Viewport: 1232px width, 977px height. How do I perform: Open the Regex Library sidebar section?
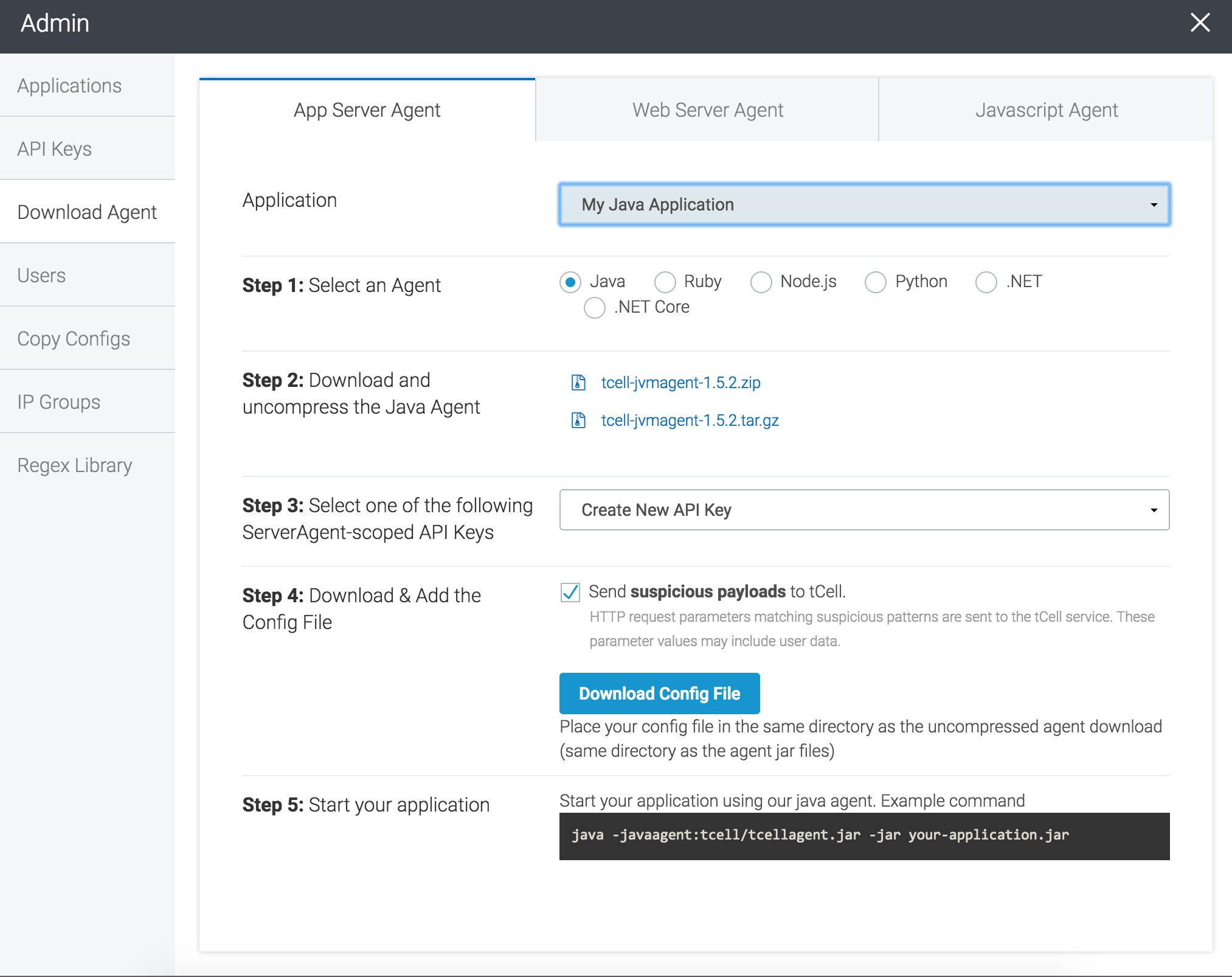(75, 465)
